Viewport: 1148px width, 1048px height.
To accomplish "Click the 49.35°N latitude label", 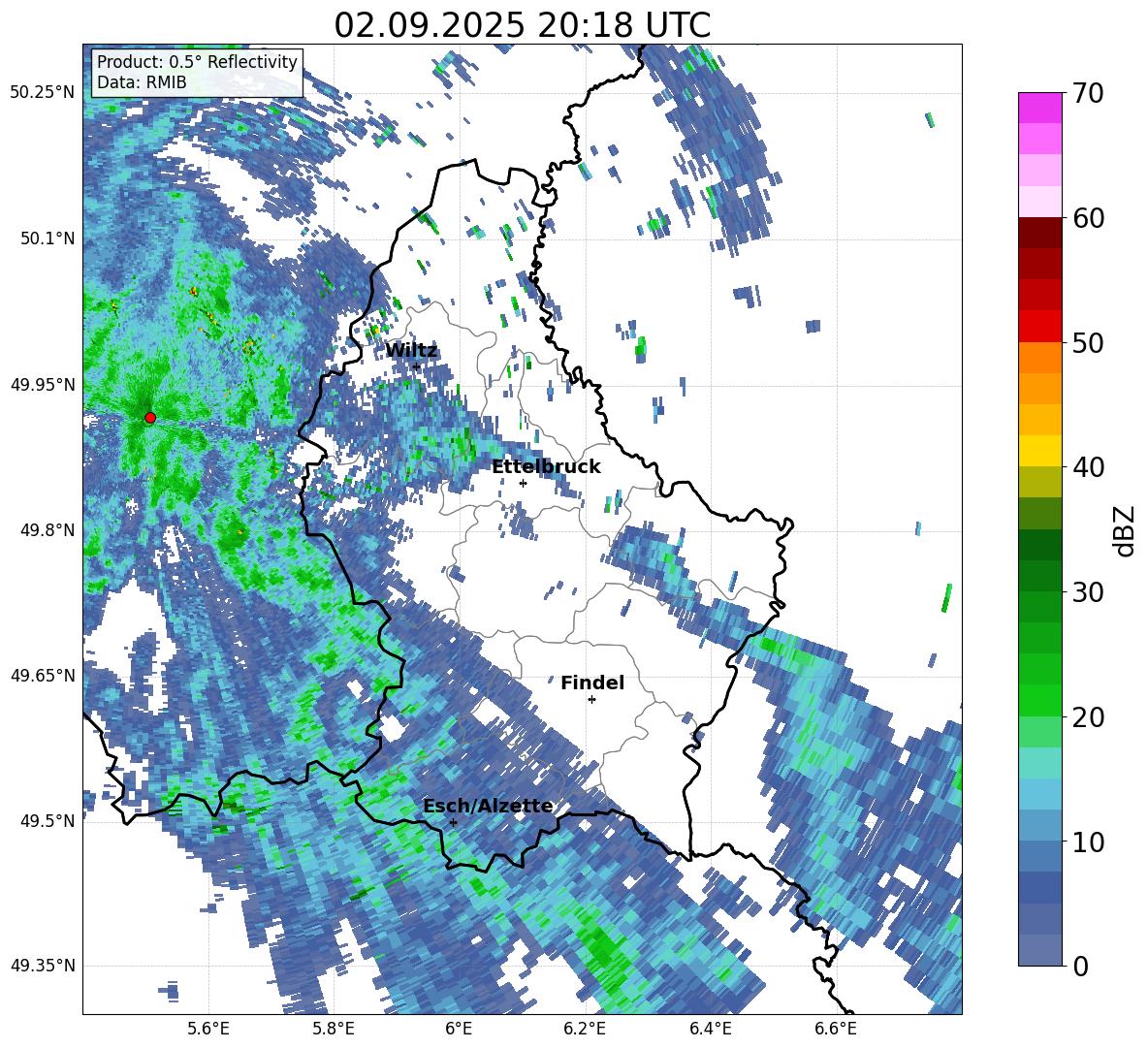I will (43, 966).
